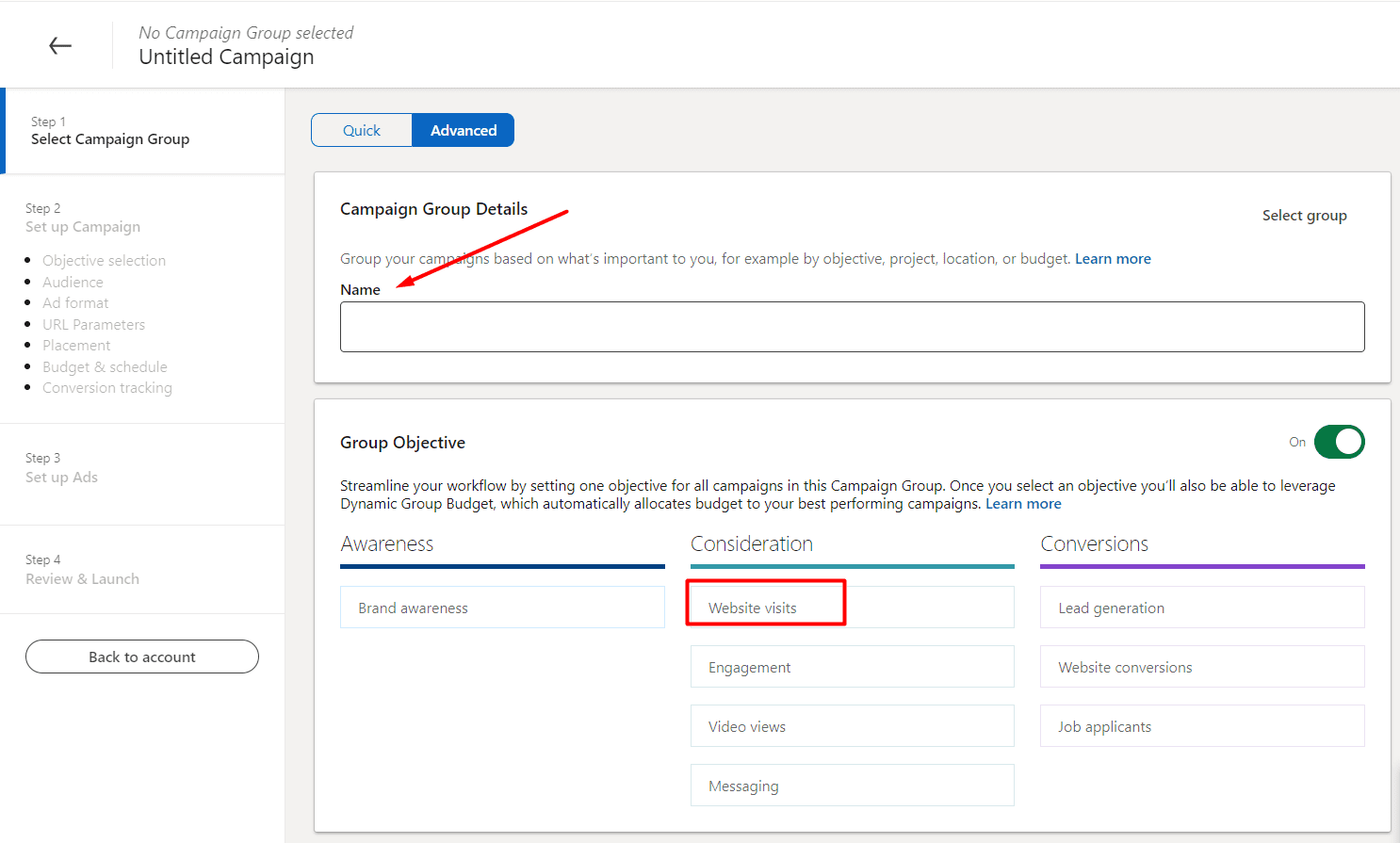
Task: Click Audience in sidebar
Action: [73, 283]
